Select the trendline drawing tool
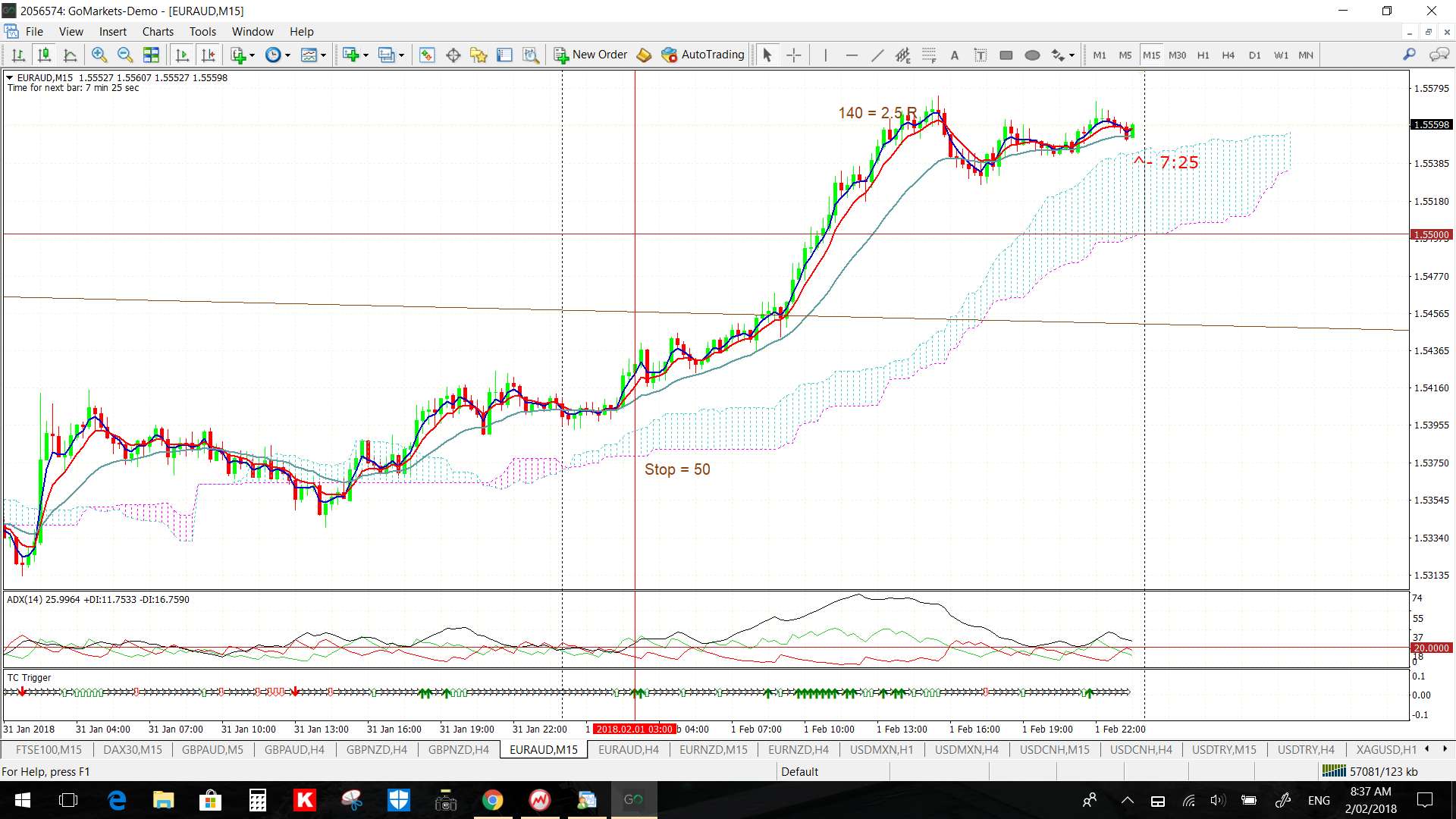This screenshot has height=819, width=1456. click(877, 55)
